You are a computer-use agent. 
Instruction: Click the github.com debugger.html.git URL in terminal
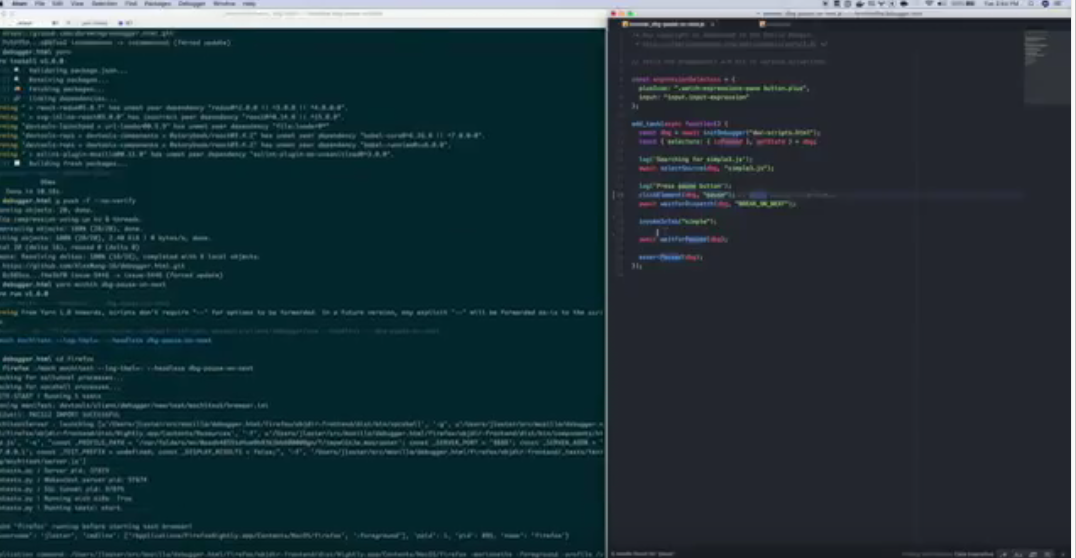point(60,267)
